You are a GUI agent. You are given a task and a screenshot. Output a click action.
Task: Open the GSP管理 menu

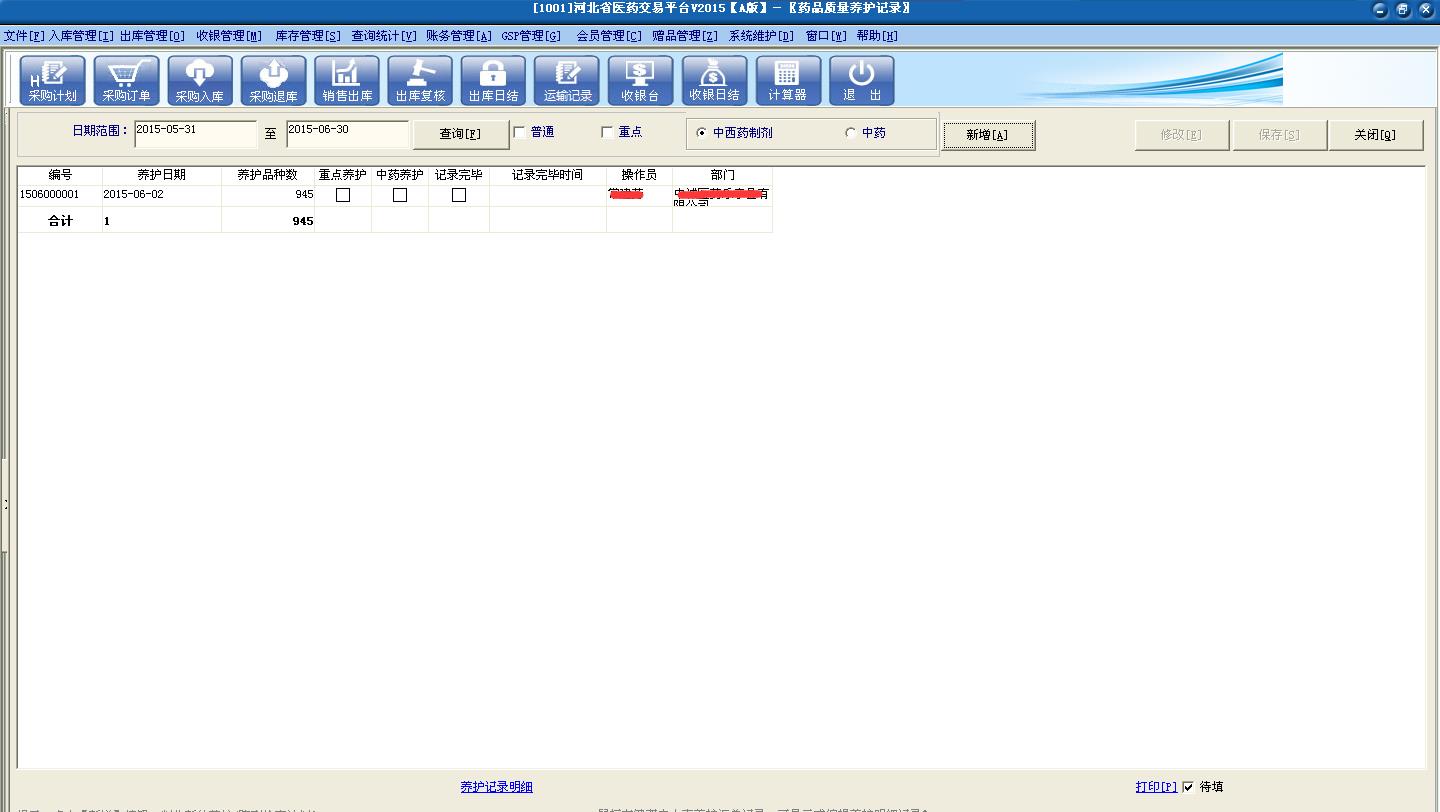(531, 36)
